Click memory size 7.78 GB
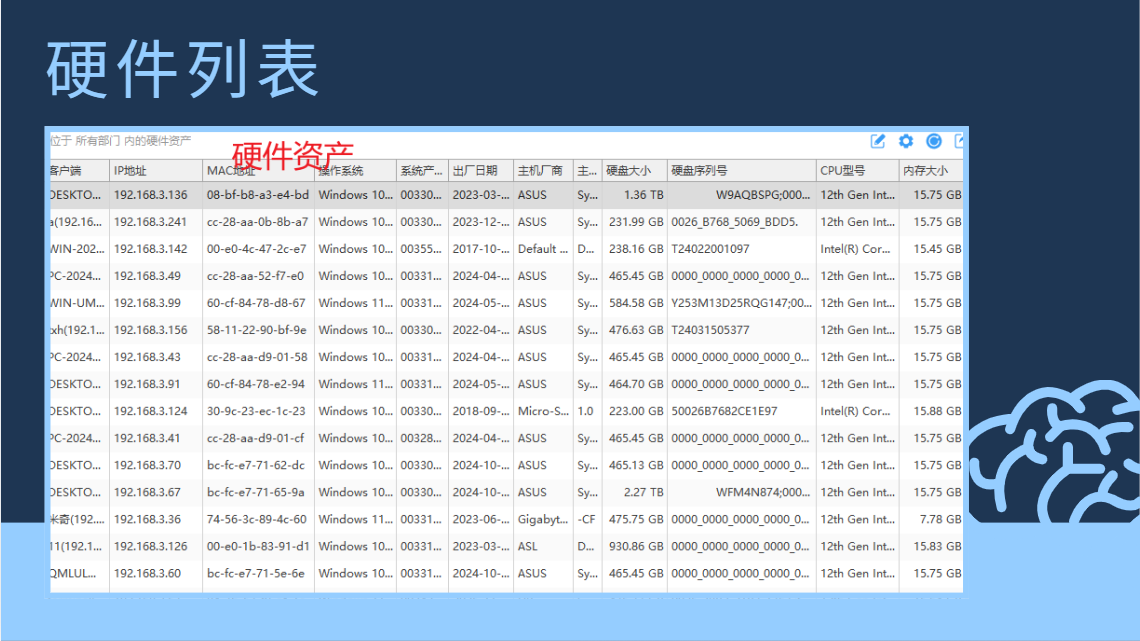Screen dimensions: 1140x641 940,519
